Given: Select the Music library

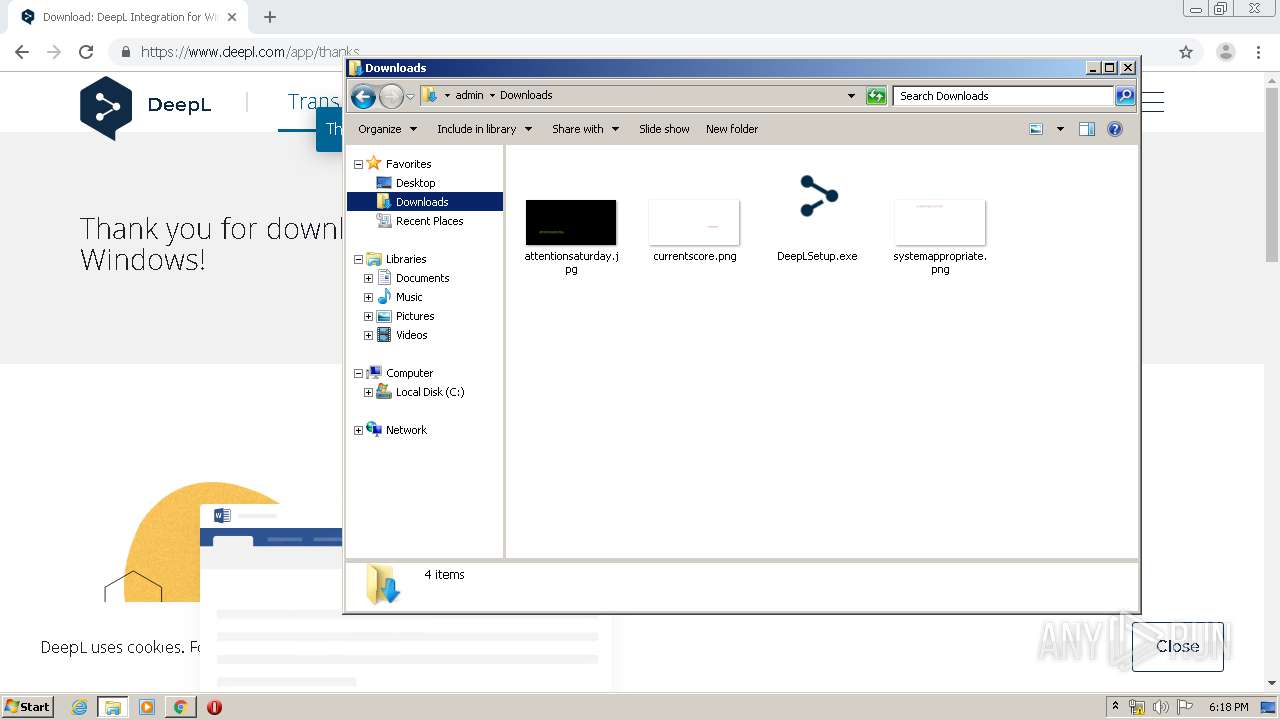Looking at the screenshot, I should click(409, 297).
